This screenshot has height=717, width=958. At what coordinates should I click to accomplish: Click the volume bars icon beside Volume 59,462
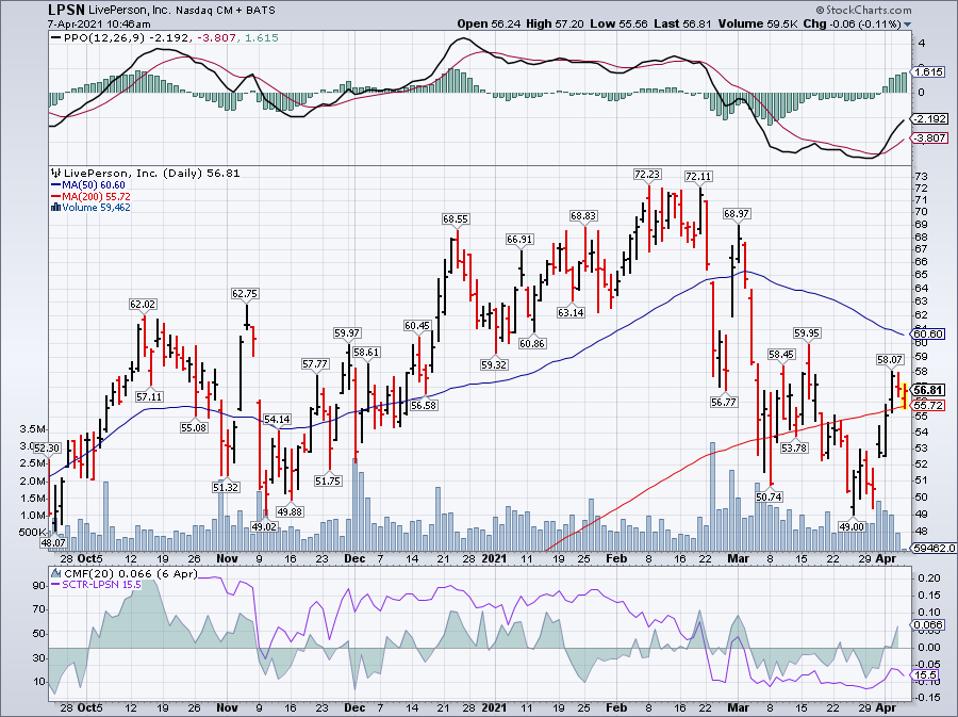56,208
